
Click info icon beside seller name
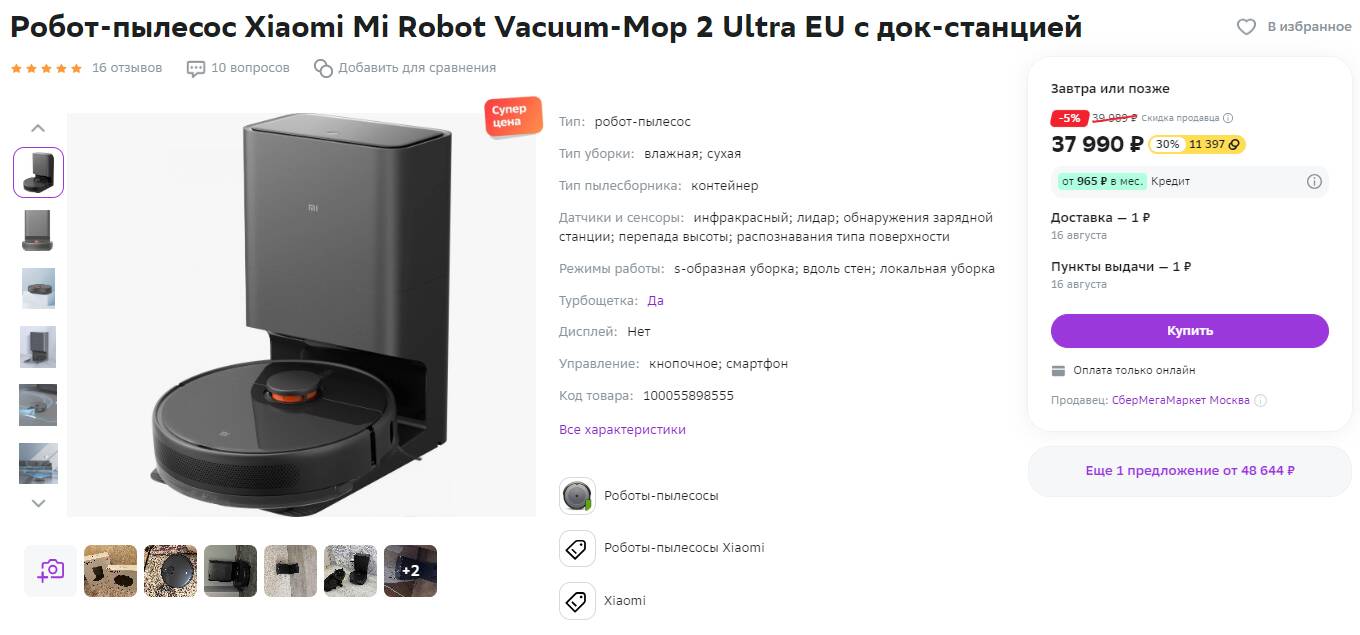pos(1260,401)
